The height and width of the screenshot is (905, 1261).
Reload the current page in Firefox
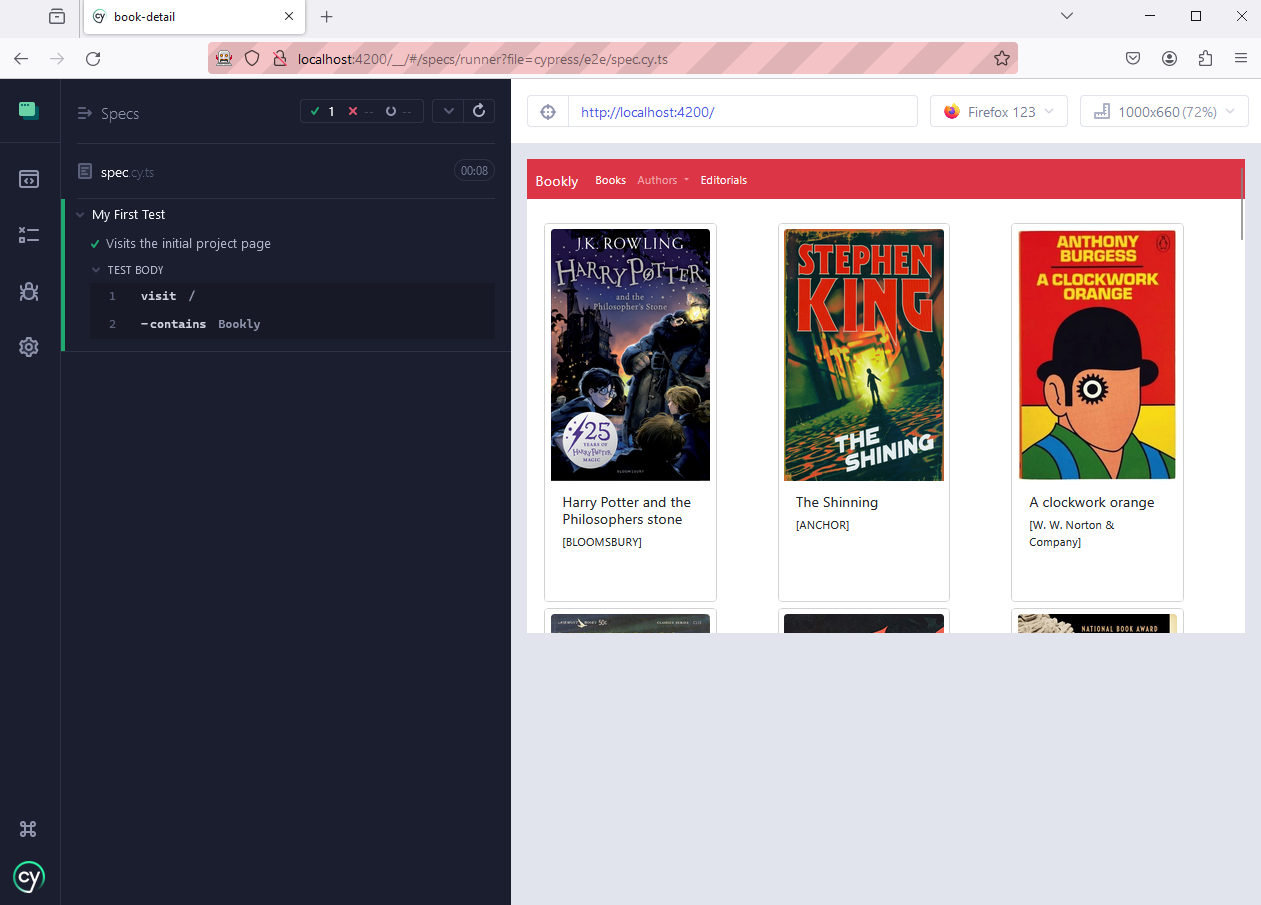pos(93,59)
